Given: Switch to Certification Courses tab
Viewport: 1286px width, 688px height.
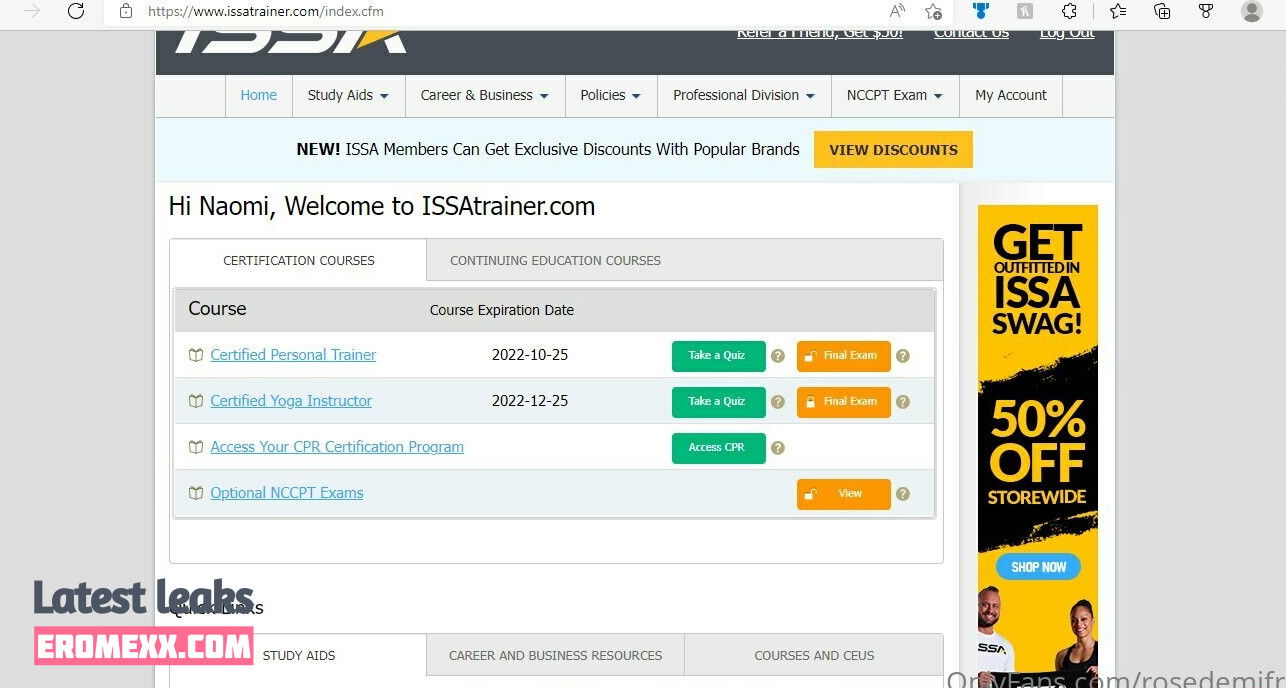Looking at the screenshot, I should pos(298,260).
